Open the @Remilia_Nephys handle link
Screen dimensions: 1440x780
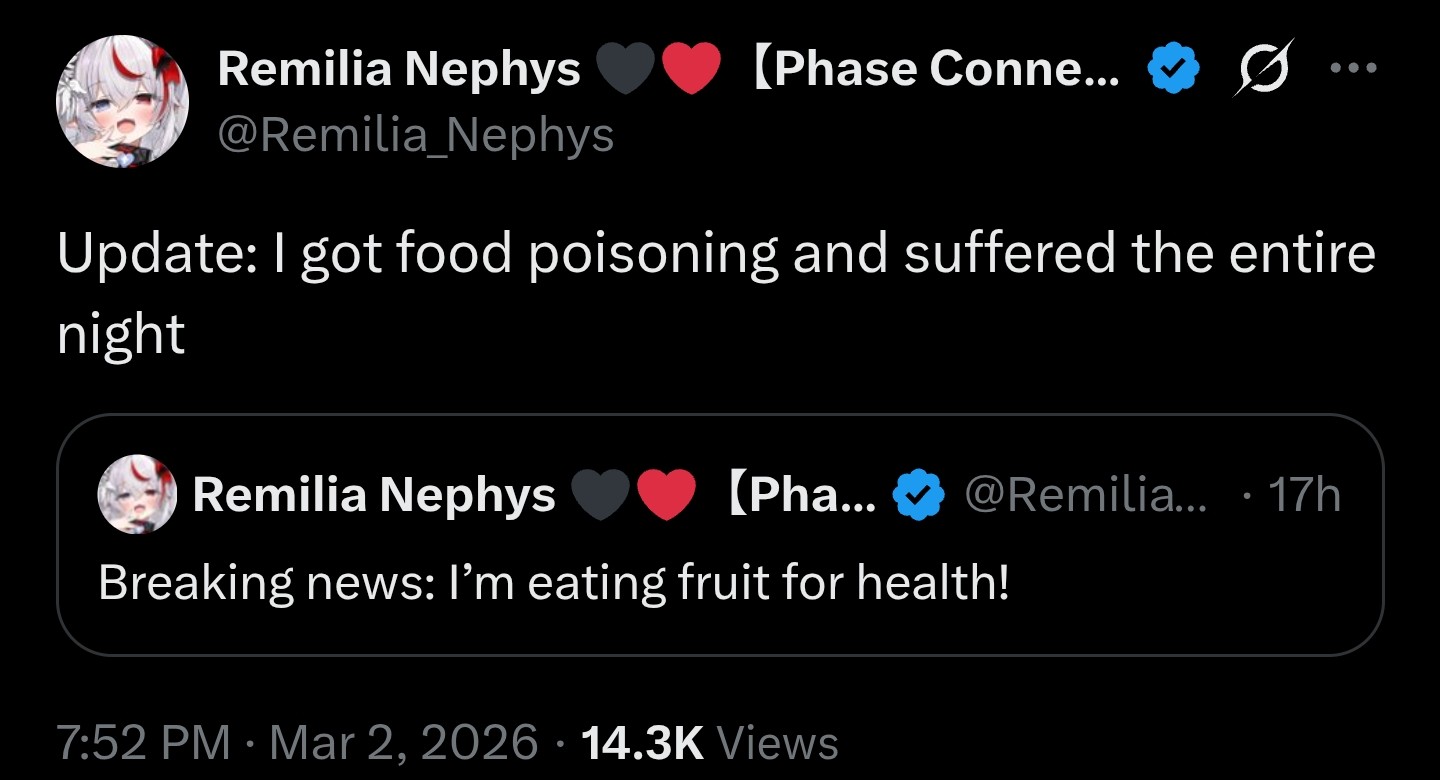416,135
